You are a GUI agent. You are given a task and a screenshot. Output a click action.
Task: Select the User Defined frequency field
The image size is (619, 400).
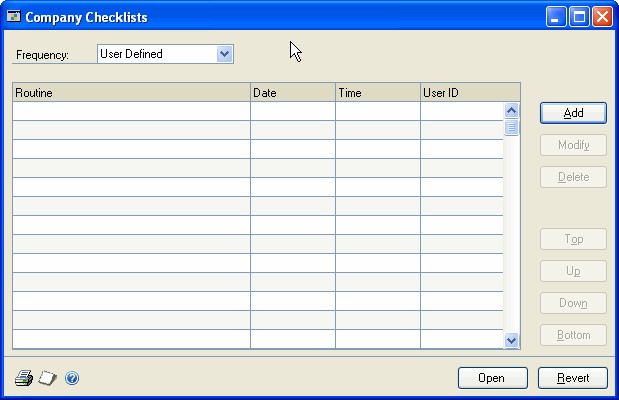(x=165, y=54)
